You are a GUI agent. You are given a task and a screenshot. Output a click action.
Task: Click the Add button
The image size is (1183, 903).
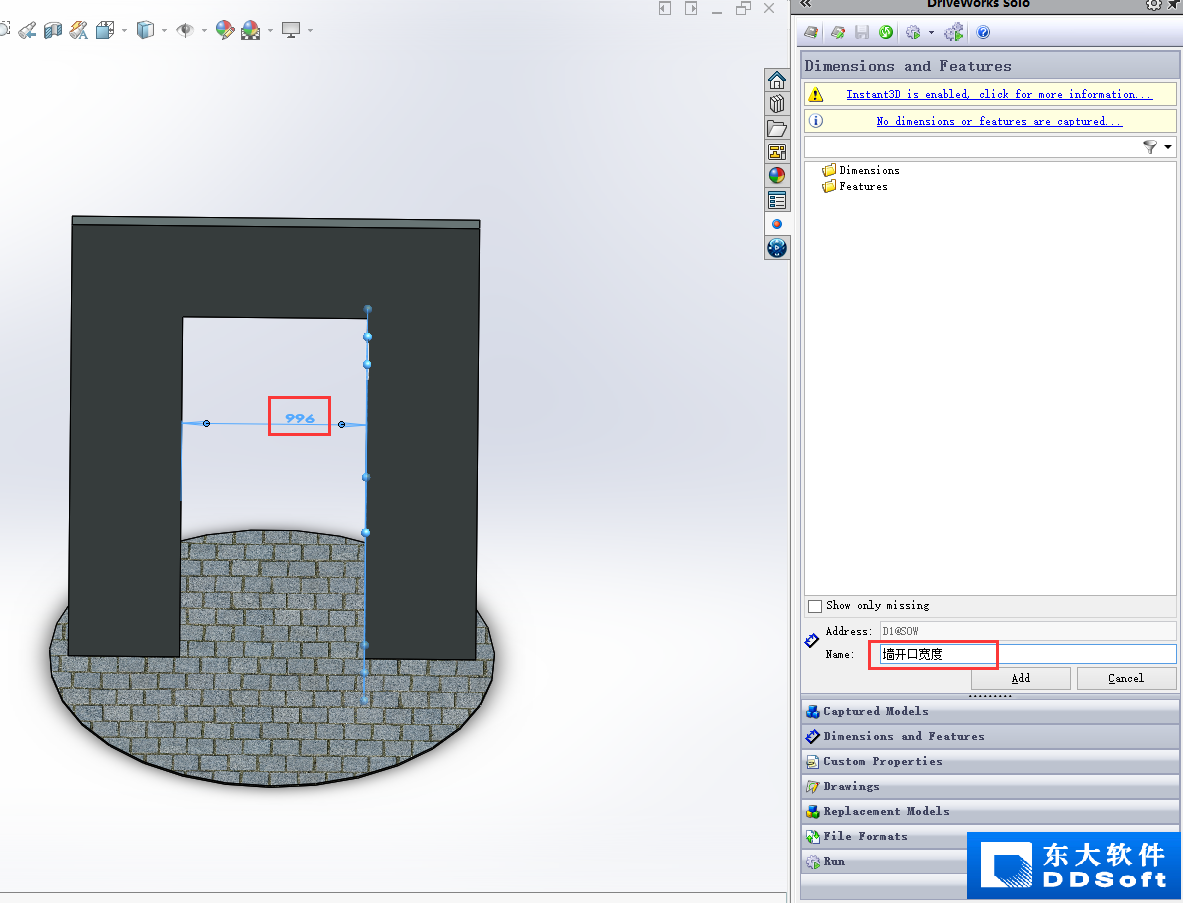1020,678
